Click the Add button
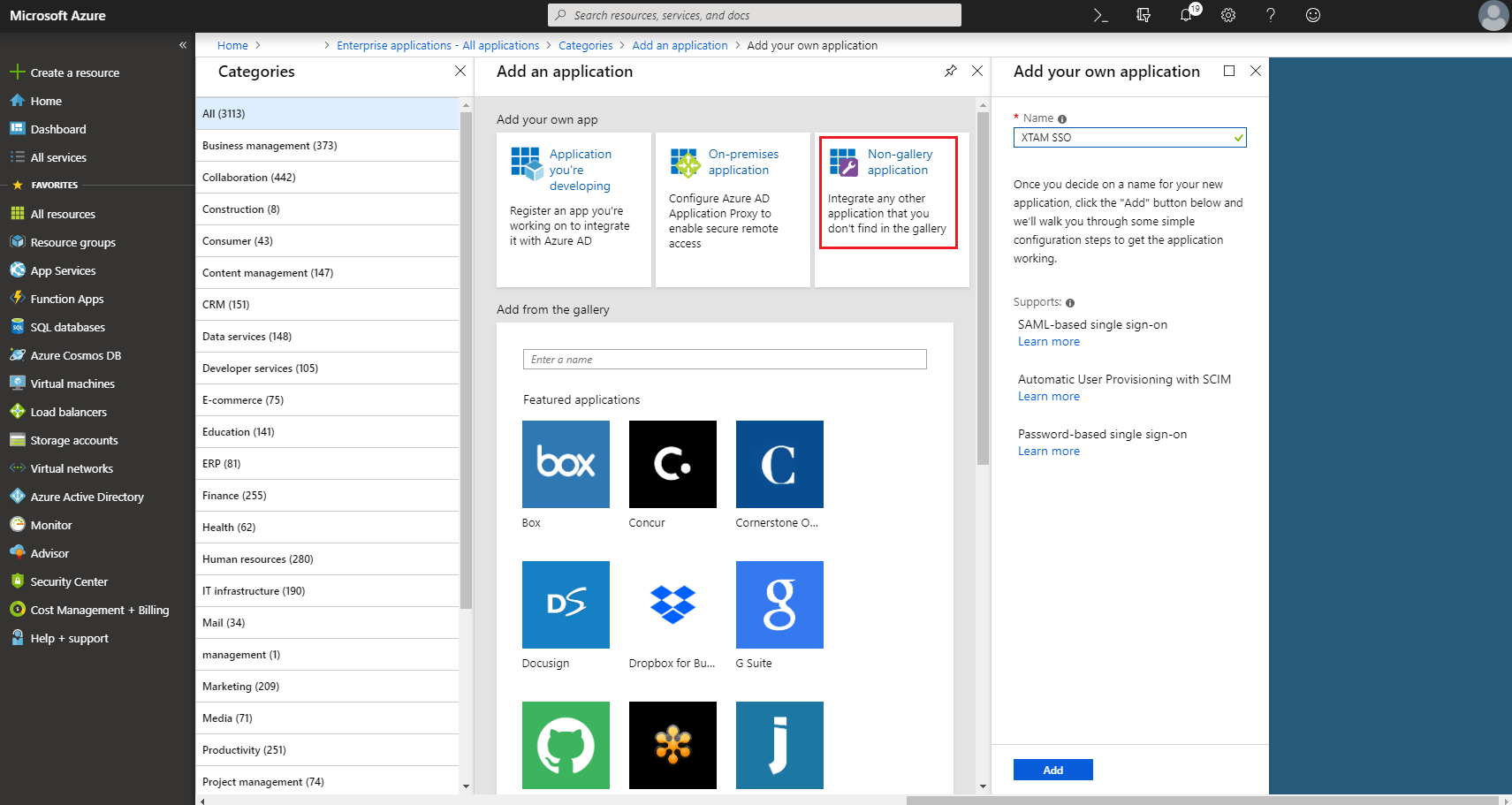Viewport: 1512px width, 805px height. tap(1052, 769)
